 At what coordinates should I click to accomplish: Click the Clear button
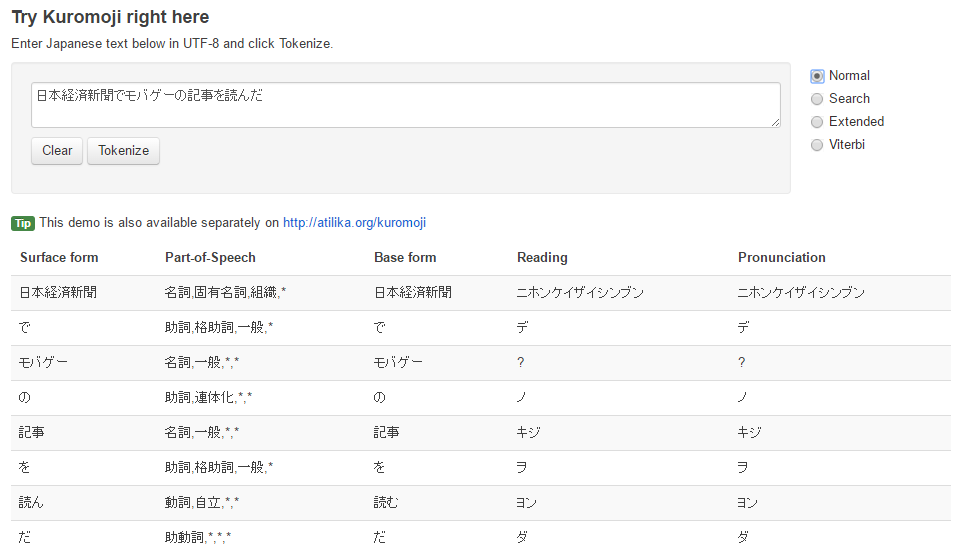pyautogui.click(x=57, y=151)
